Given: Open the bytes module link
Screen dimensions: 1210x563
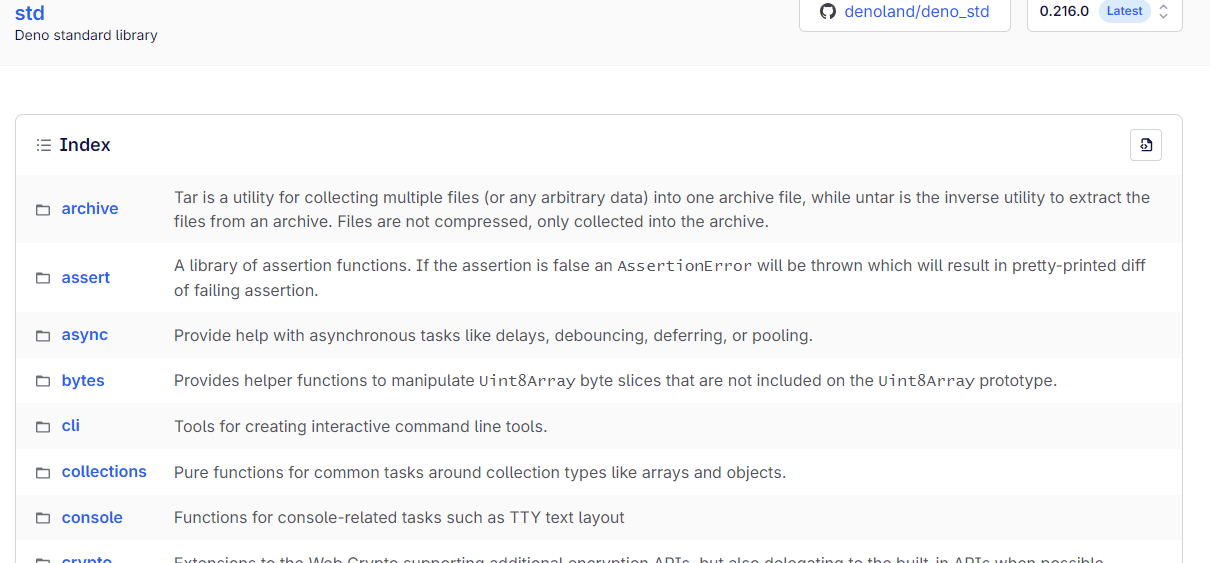Looking at the screenshot, I should tap(83, 381).
